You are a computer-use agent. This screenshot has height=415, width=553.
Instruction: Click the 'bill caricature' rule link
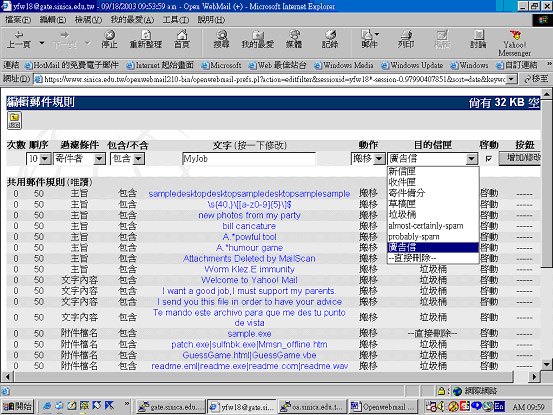point(249,226)
